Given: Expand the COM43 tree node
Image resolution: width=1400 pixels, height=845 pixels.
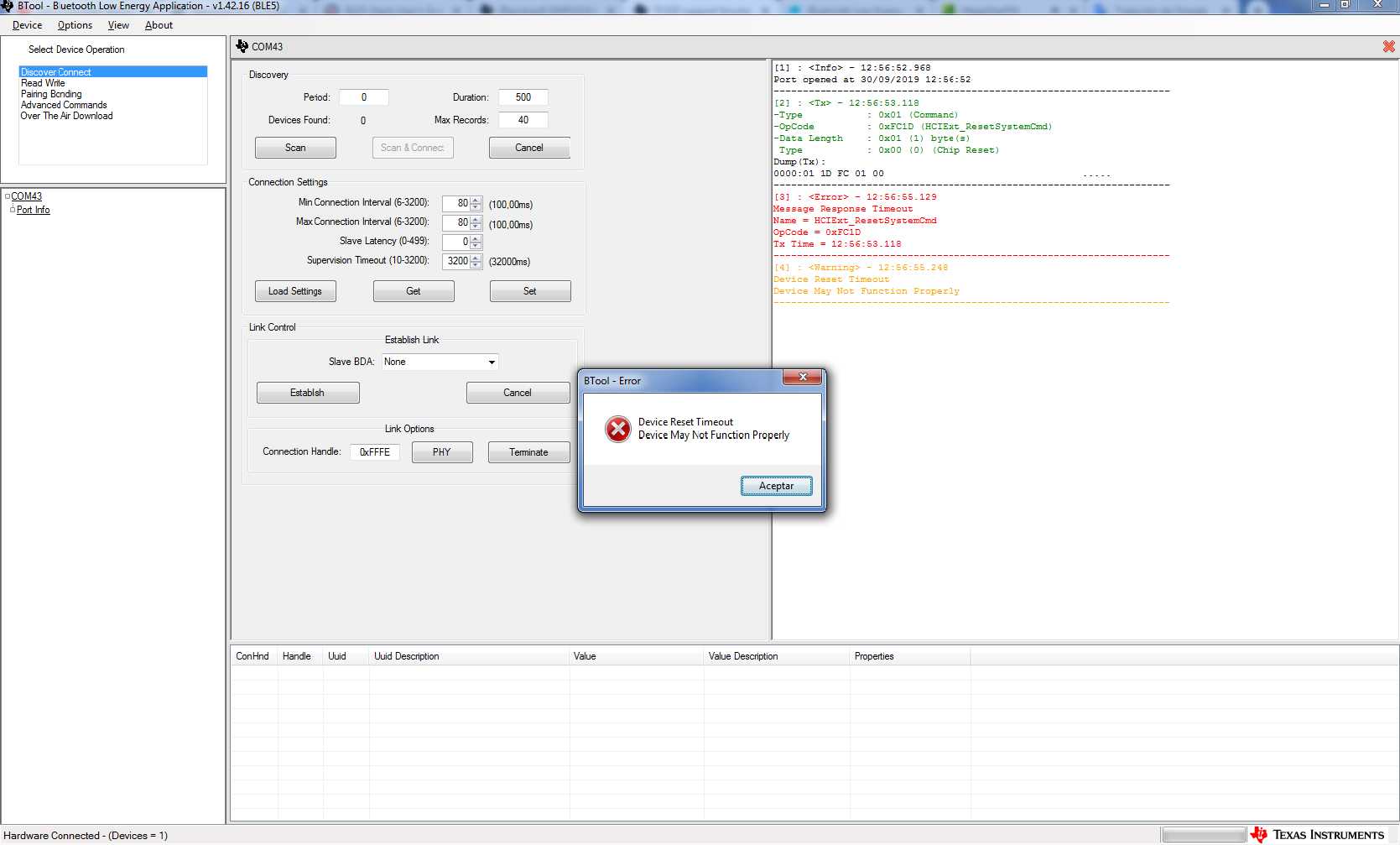Looking at the screenshot, I should [8, 196].
